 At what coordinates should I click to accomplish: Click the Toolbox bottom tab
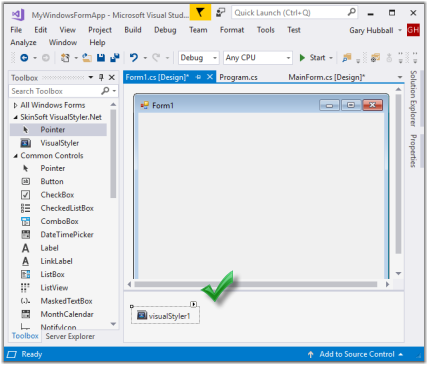(x=25, y=336)
